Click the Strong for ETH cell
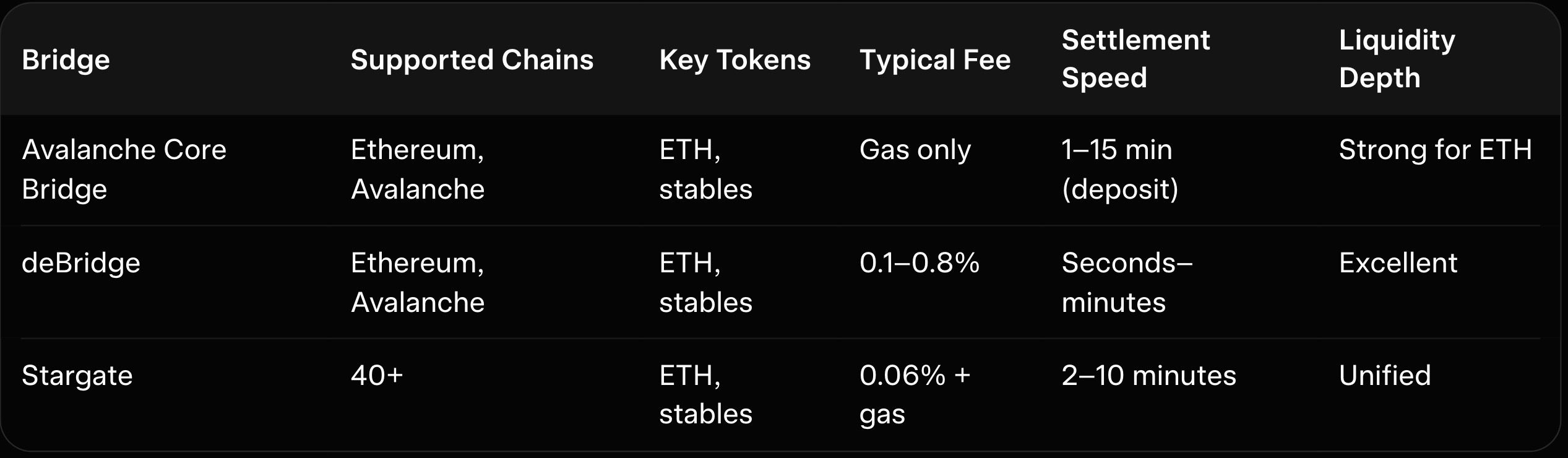This screenshot has height=458, width=1568. coord(1435,150)
